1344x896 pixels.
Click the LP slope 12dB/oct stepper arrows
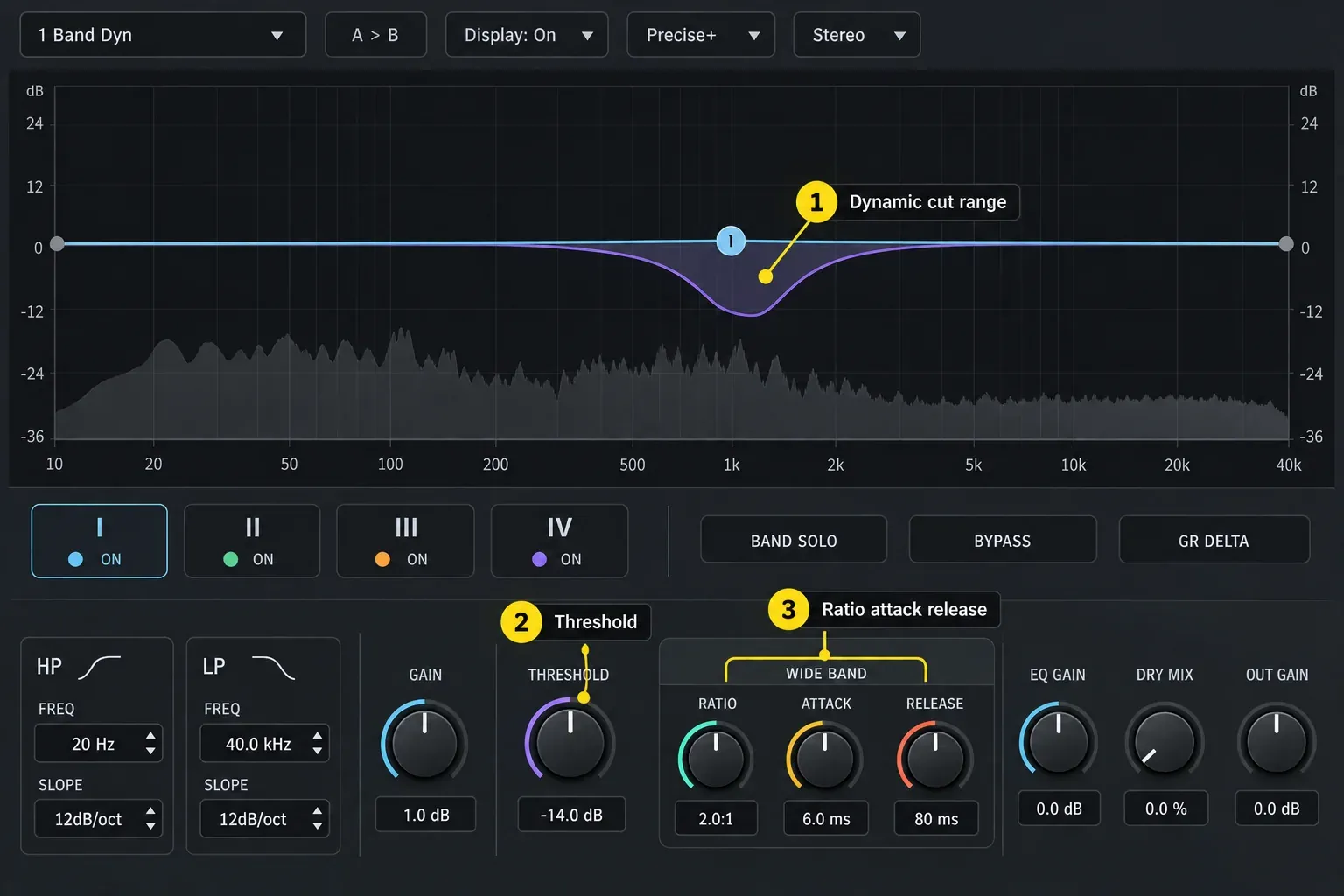pyautogui.click(x=317, y=819)
